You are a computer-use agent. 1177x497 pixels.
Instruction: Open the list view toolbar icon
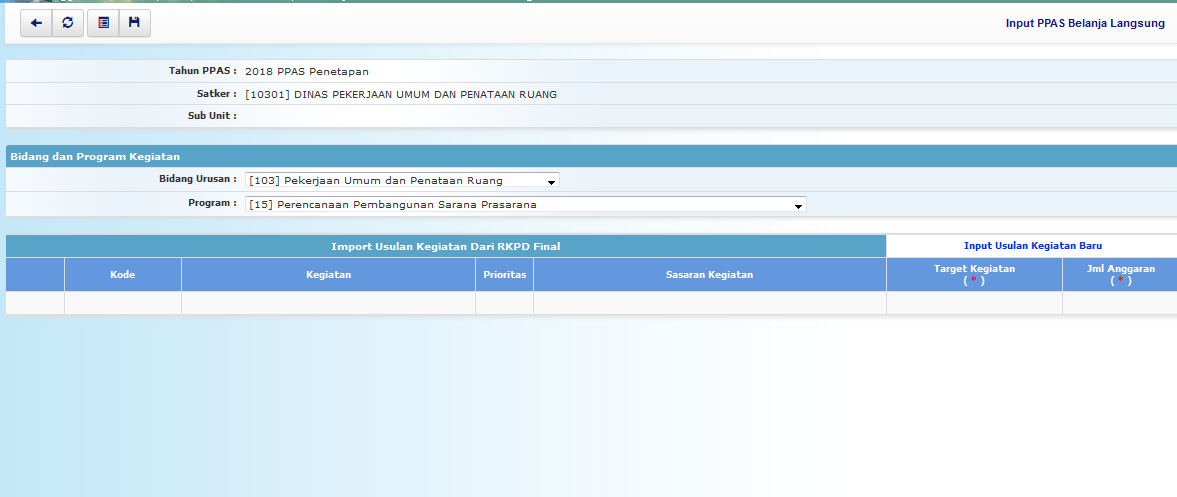click(x=103, y=23)
